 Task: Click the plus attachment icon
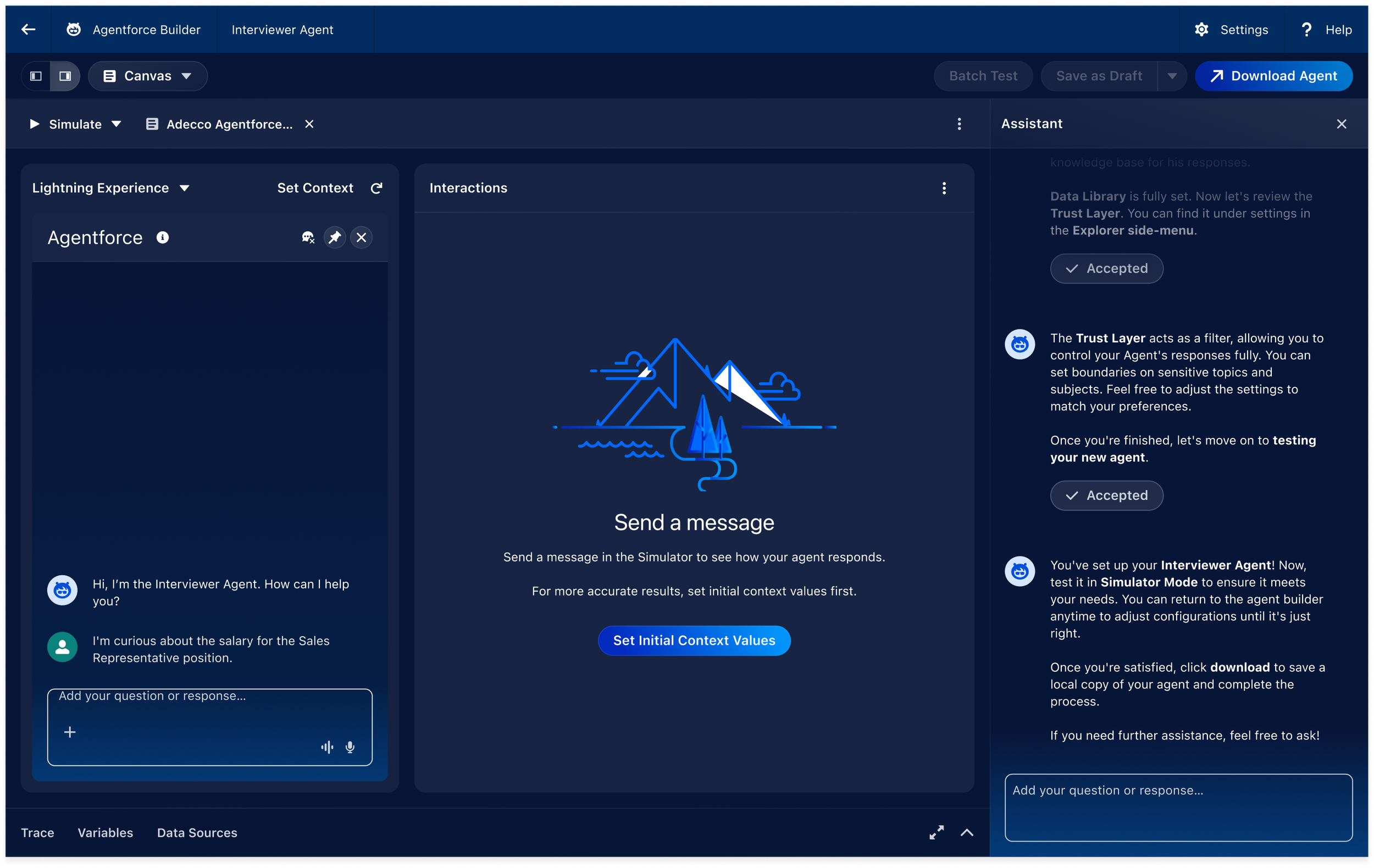70,732
